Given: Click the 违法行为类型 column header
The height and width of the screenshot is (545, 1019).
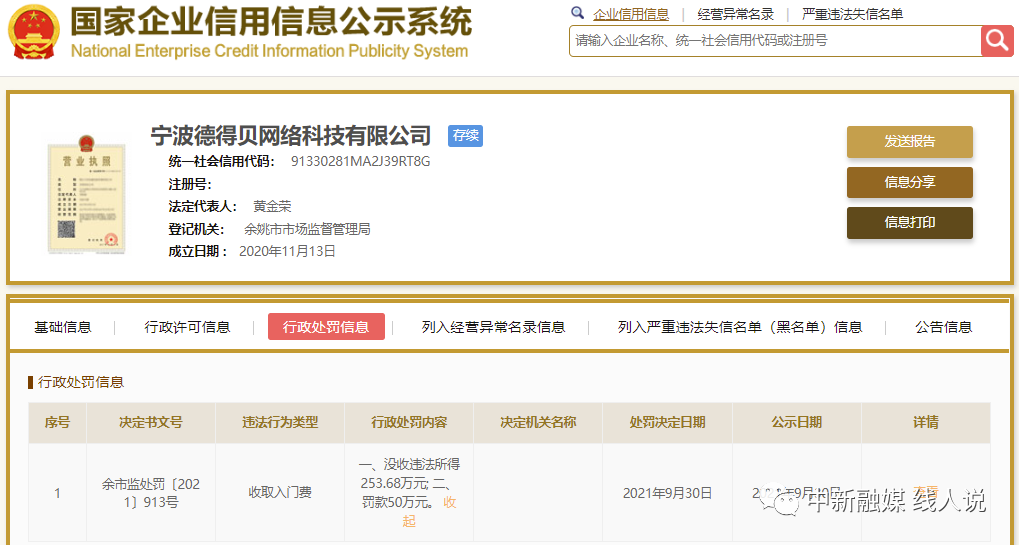Looking at the screenshot, I should (280, 423).
